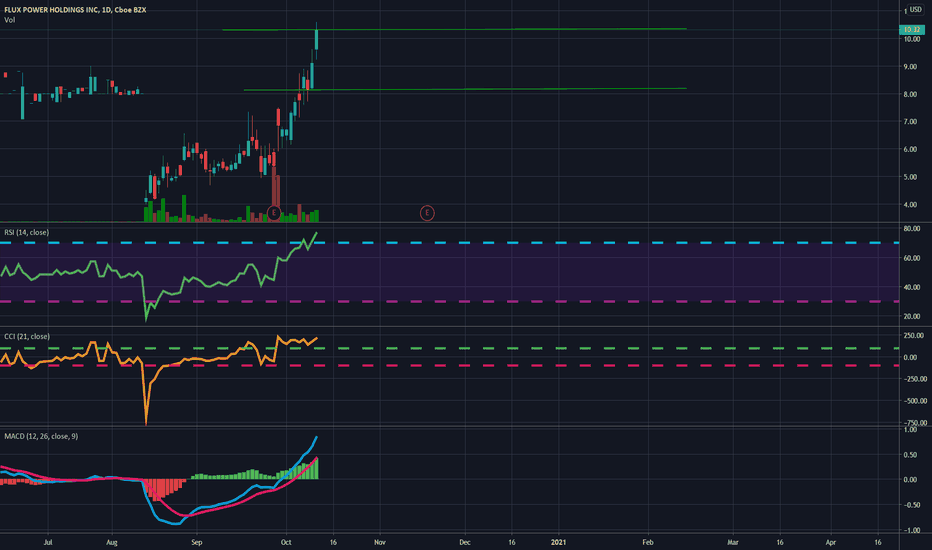Click the 60.00 label on RSI axis
Viewport: 932px width, 550px height.
pyautogui.click(x=912, y=258)
